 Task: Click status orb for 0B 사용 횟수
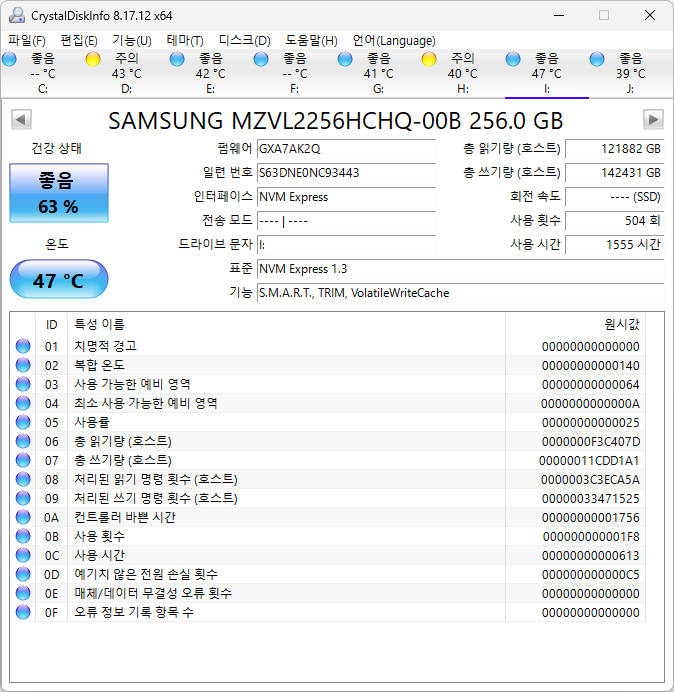[x=23, y=536]
